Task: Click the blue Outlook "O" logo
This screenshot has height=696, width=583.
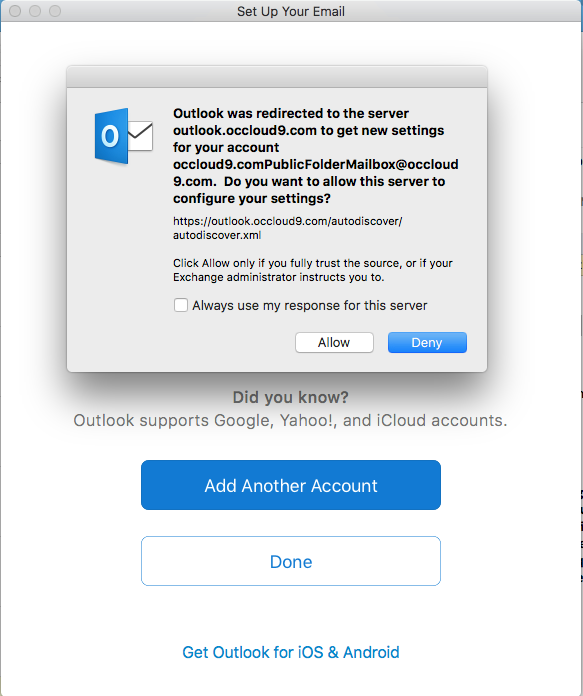Action: [x=111, y=136]
